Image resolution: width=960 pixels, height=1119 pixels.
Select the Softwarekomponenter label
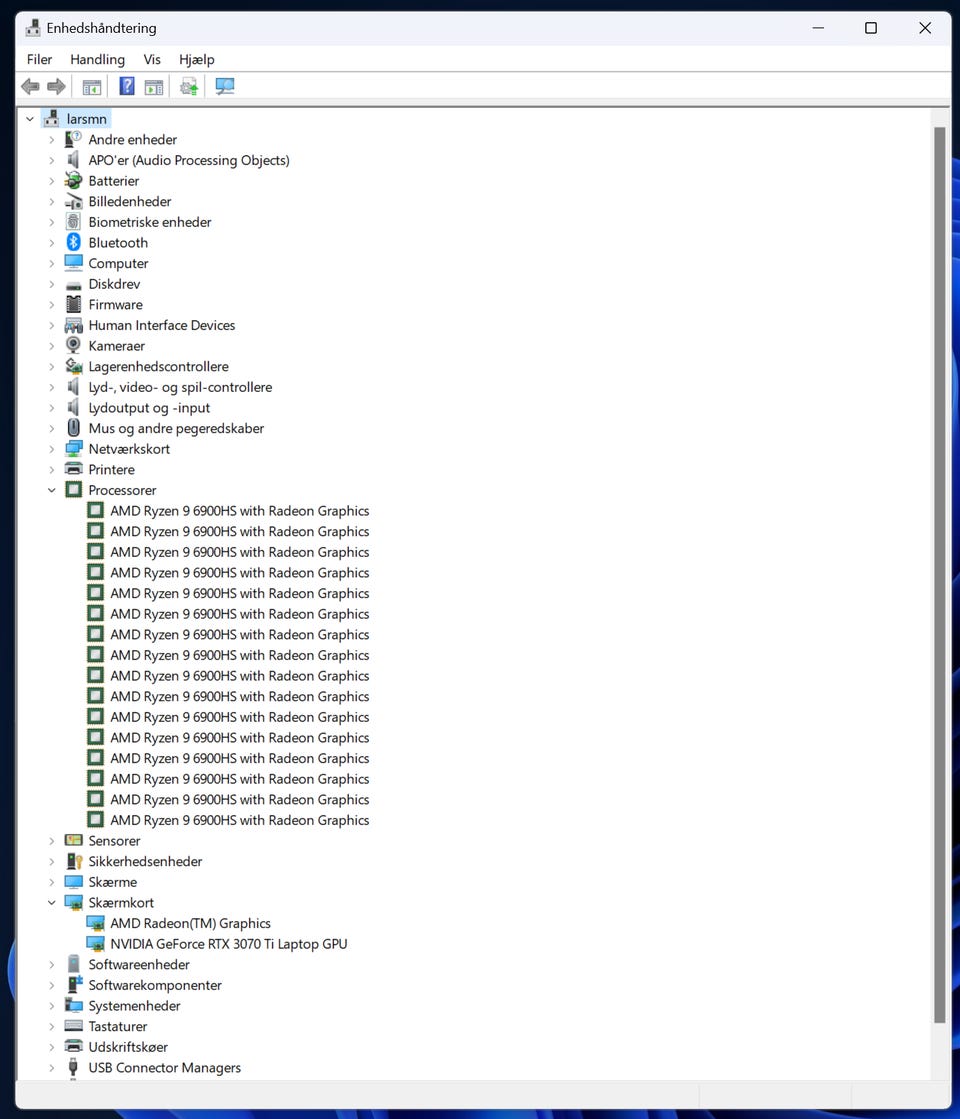click(155, 985)
